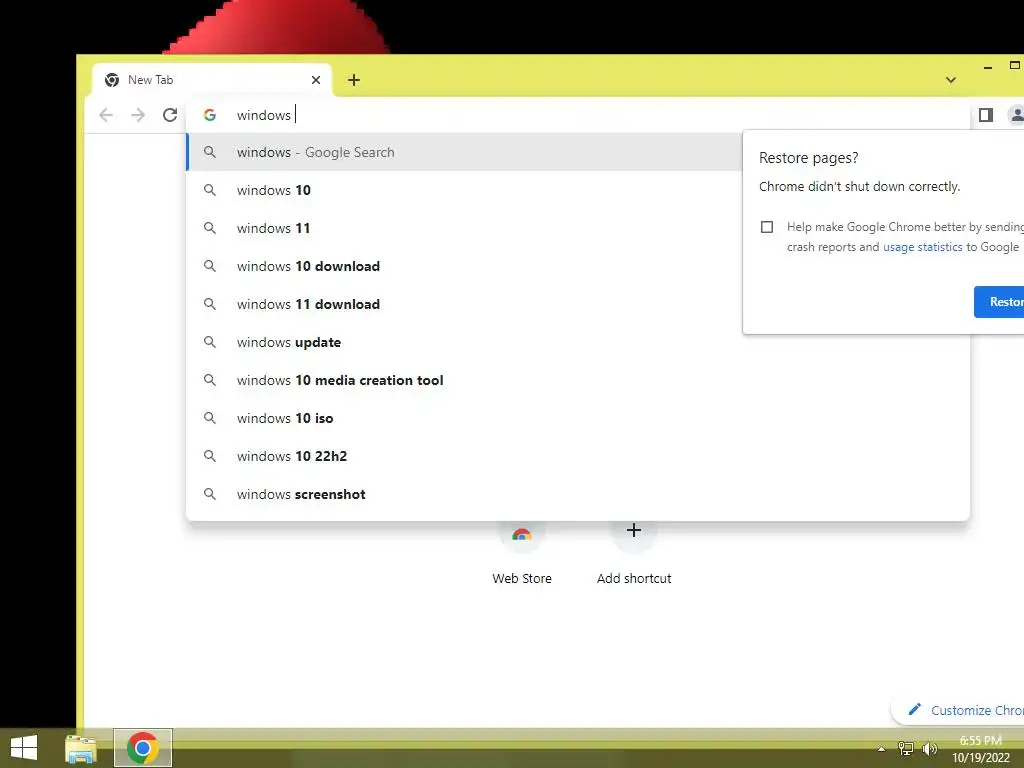1024x768 pixels.
Task: Click the Add shortcut plus tile
Action: (x=633, y=552)
